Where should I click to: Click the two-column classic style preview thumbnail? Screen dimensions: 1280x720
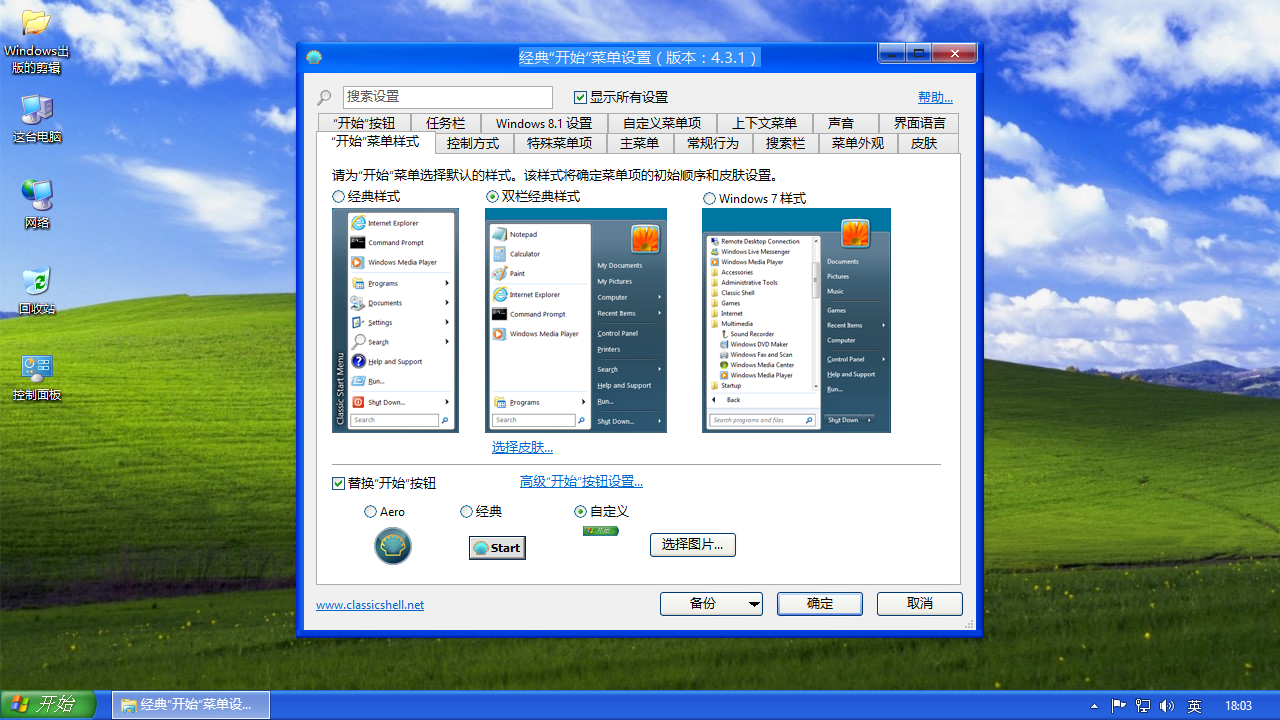coord(576,320)
